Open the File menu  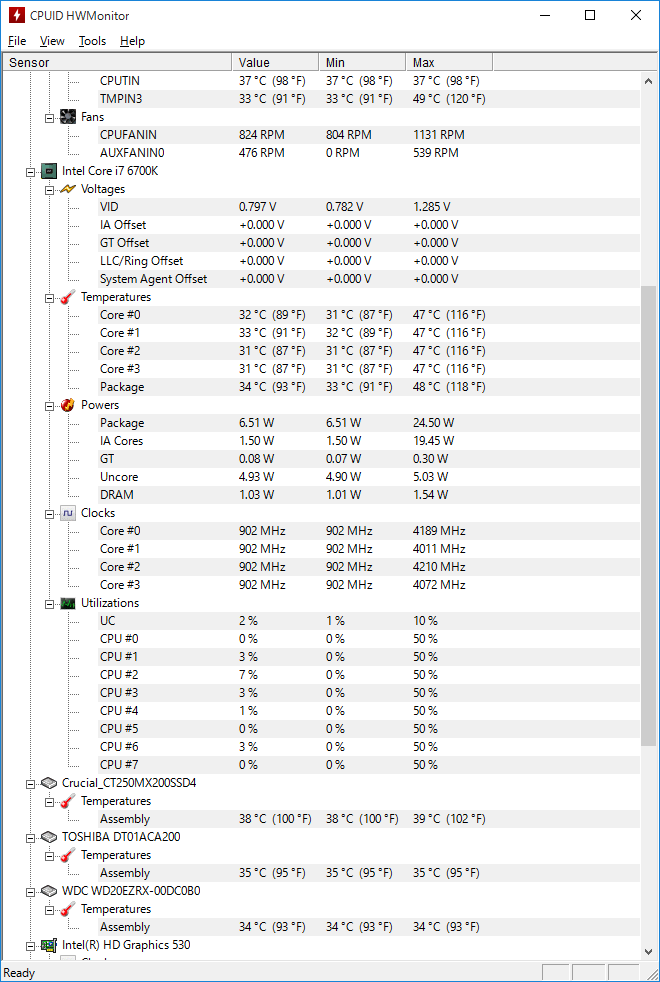[x=17, y=41]
